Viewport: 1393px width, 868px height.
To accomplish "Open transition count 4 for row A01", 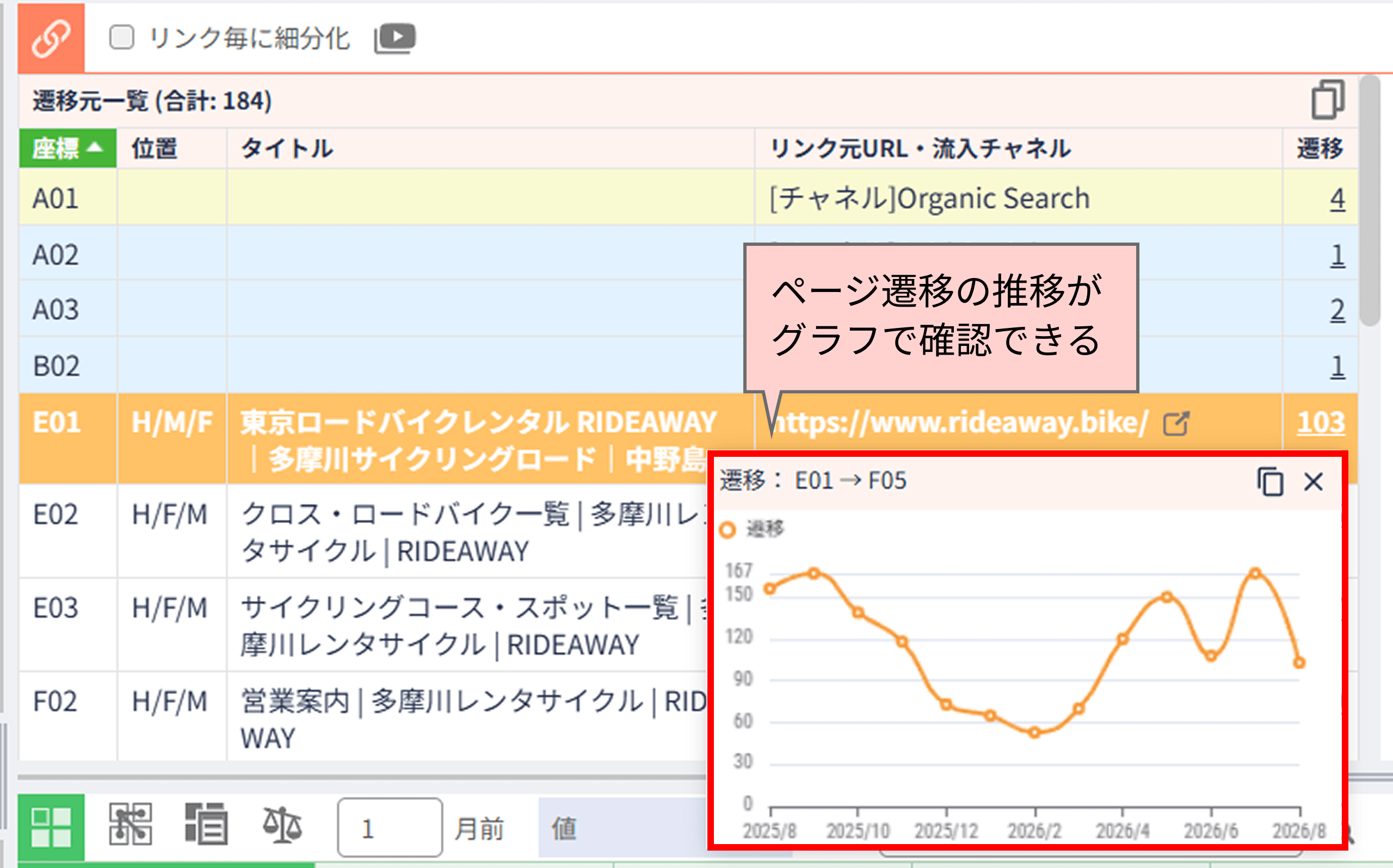I will 1337,199.
